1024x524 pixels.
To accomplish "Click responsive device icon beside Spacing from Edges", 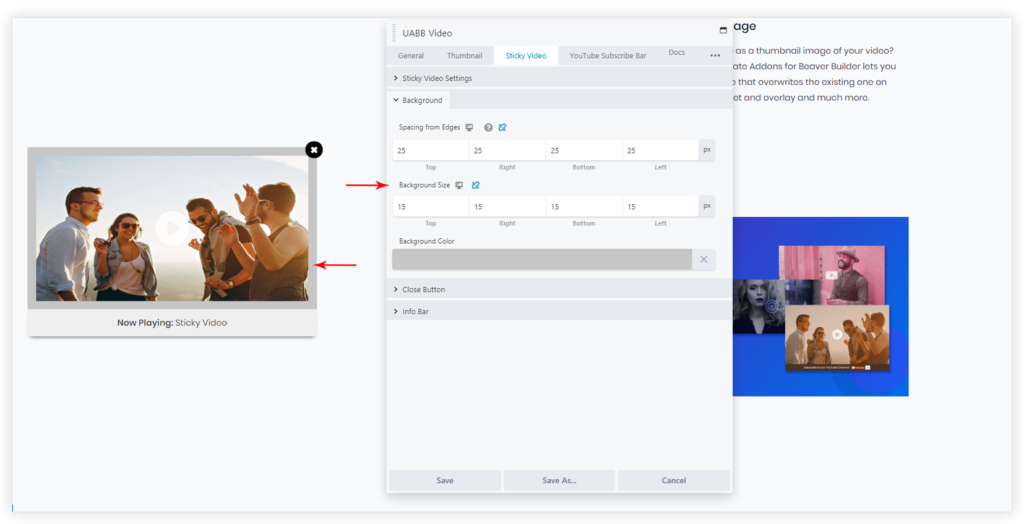I will point(469,127).
